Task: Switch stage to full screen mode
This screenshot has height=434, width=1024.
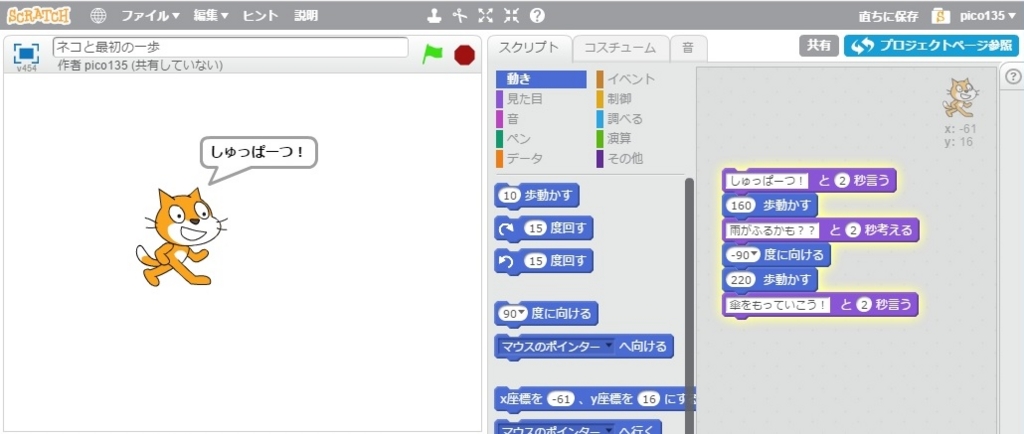Action: click(26, 52)
